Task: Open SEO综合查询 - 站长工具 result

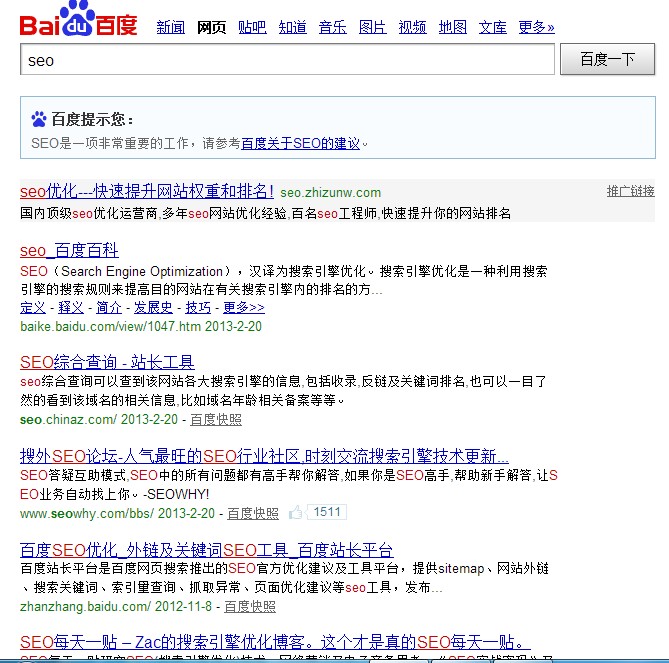Action: pos(107,362)
